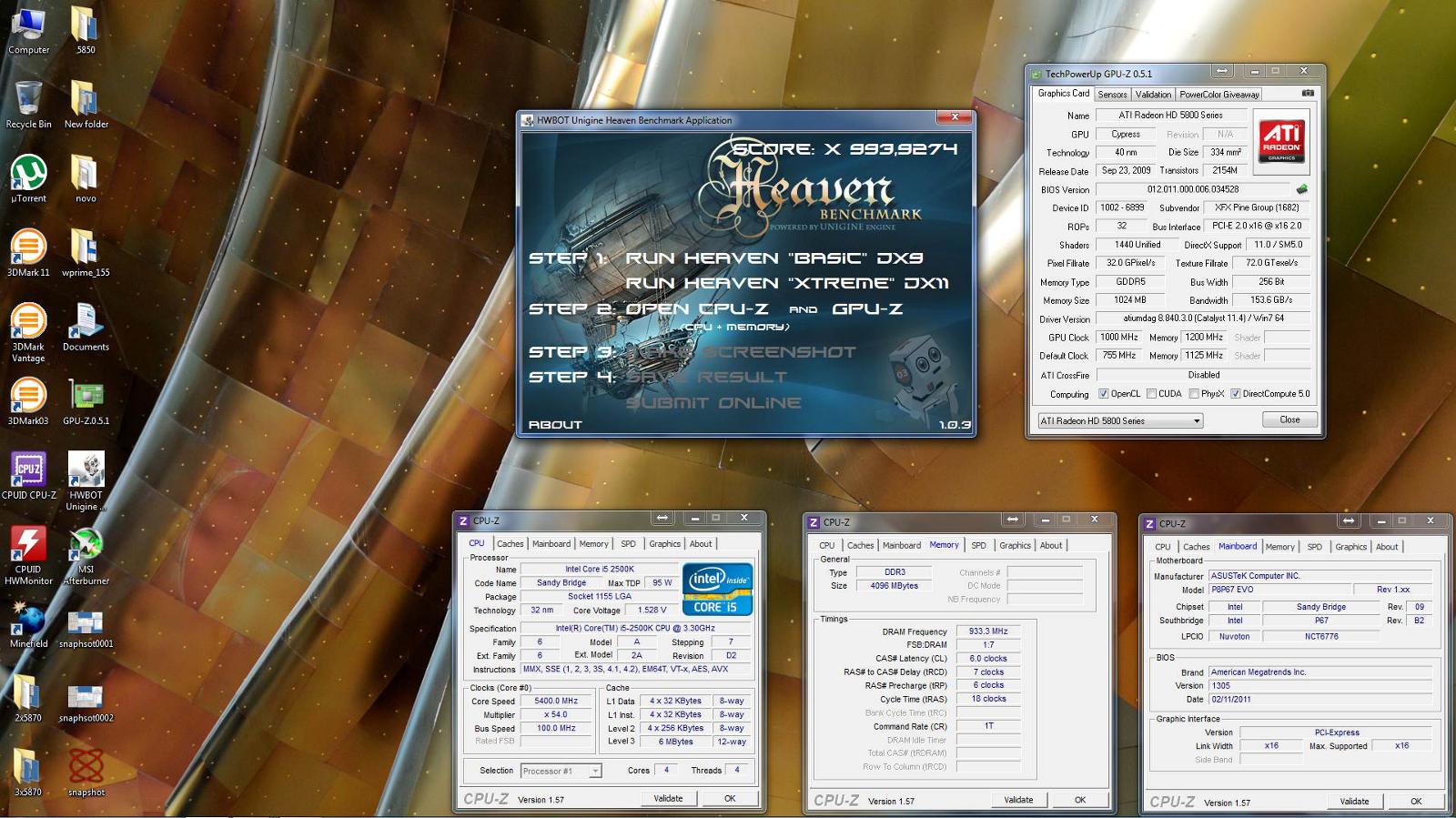Open the Computer desktop icon

pos(28,30)
